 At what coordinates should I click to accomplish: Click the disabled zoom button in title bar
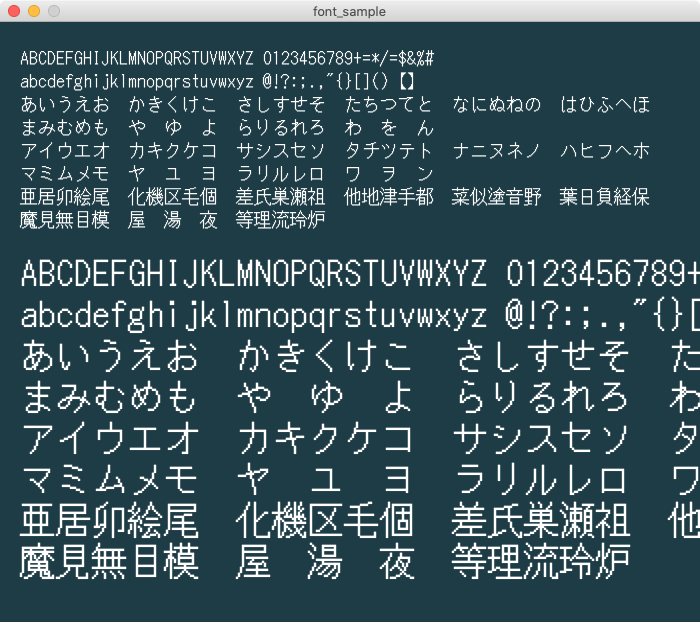(54, 11)
